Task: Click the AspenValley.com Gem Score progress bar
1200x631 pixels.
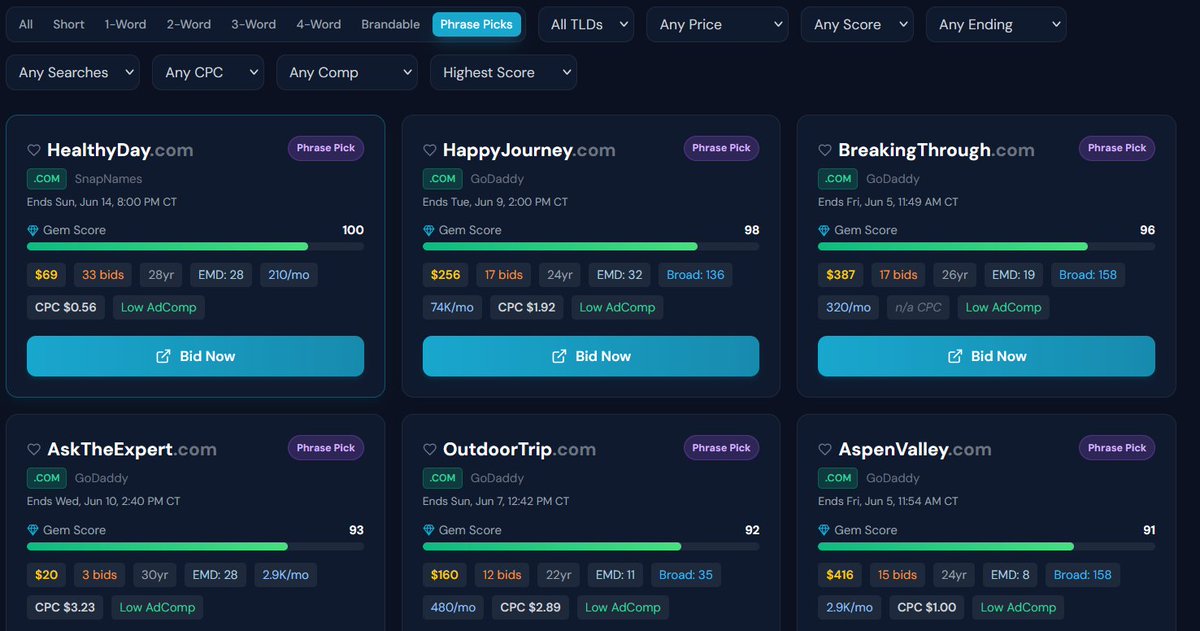Action: pyautogui.click(x=986, y=546)
